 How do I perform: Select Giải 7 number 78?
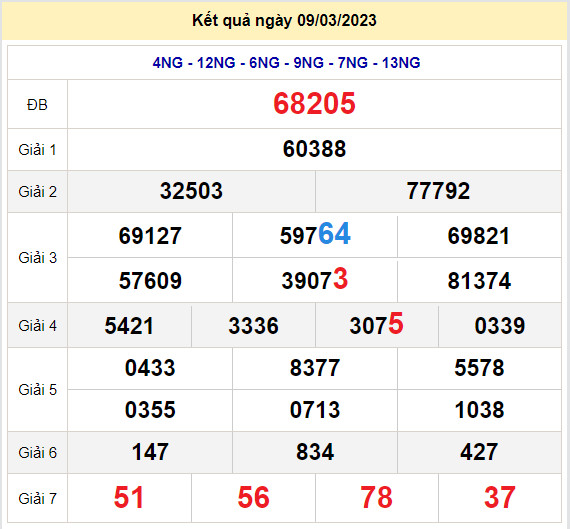click(x=377, y=498)
